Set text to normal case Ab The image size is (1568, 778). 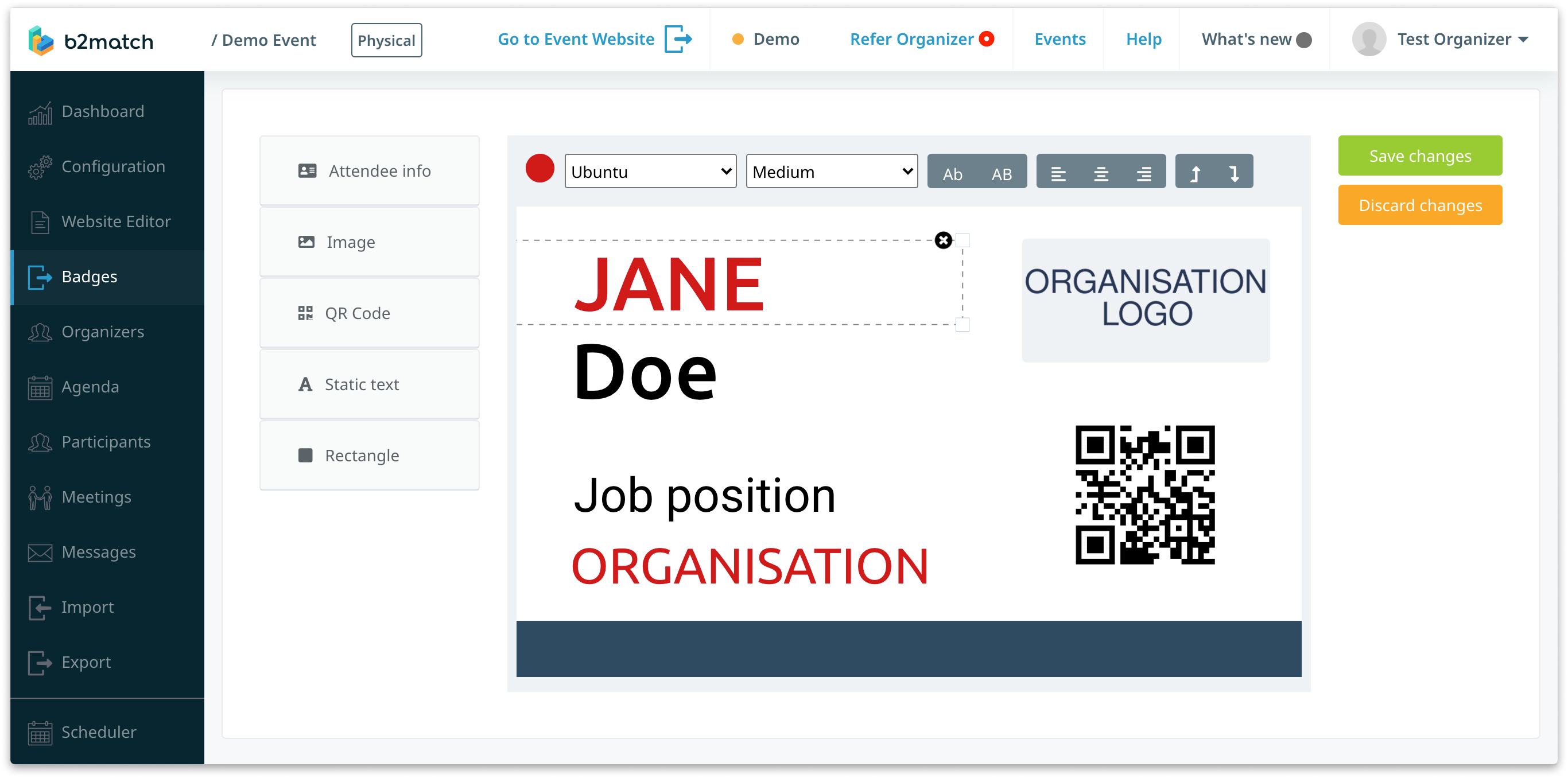pos(953,174)
